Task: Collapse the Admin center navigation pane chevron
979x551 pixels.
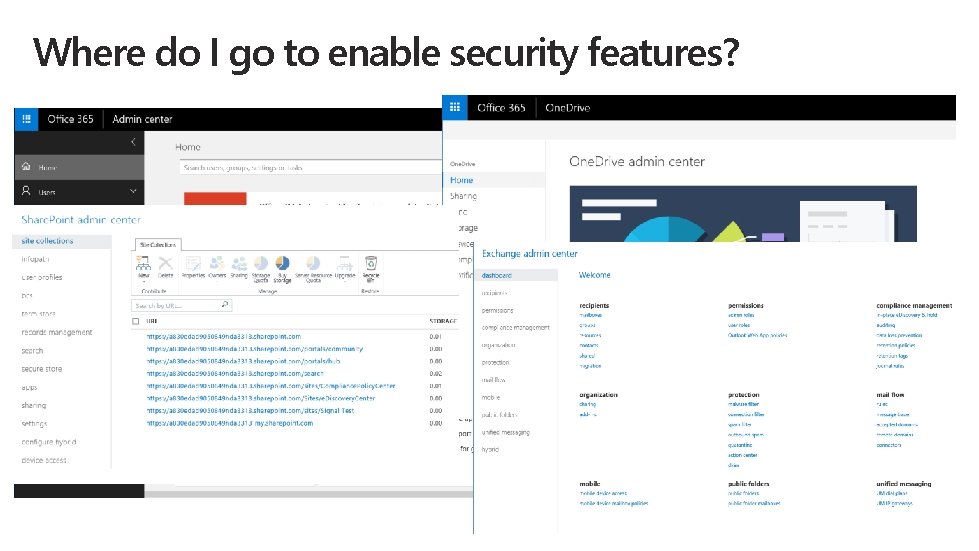Action: (x=133, y=142)
